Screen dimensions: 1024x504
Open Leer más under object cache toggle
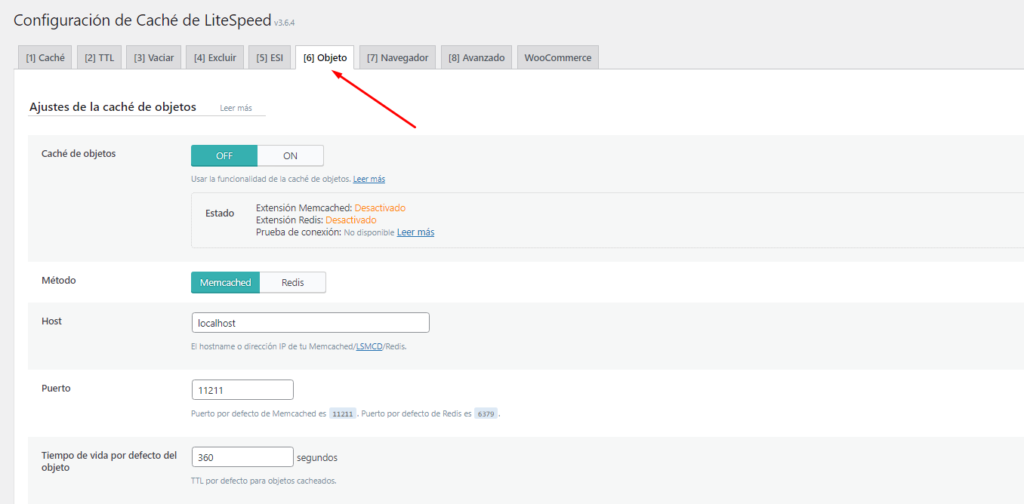369,179
